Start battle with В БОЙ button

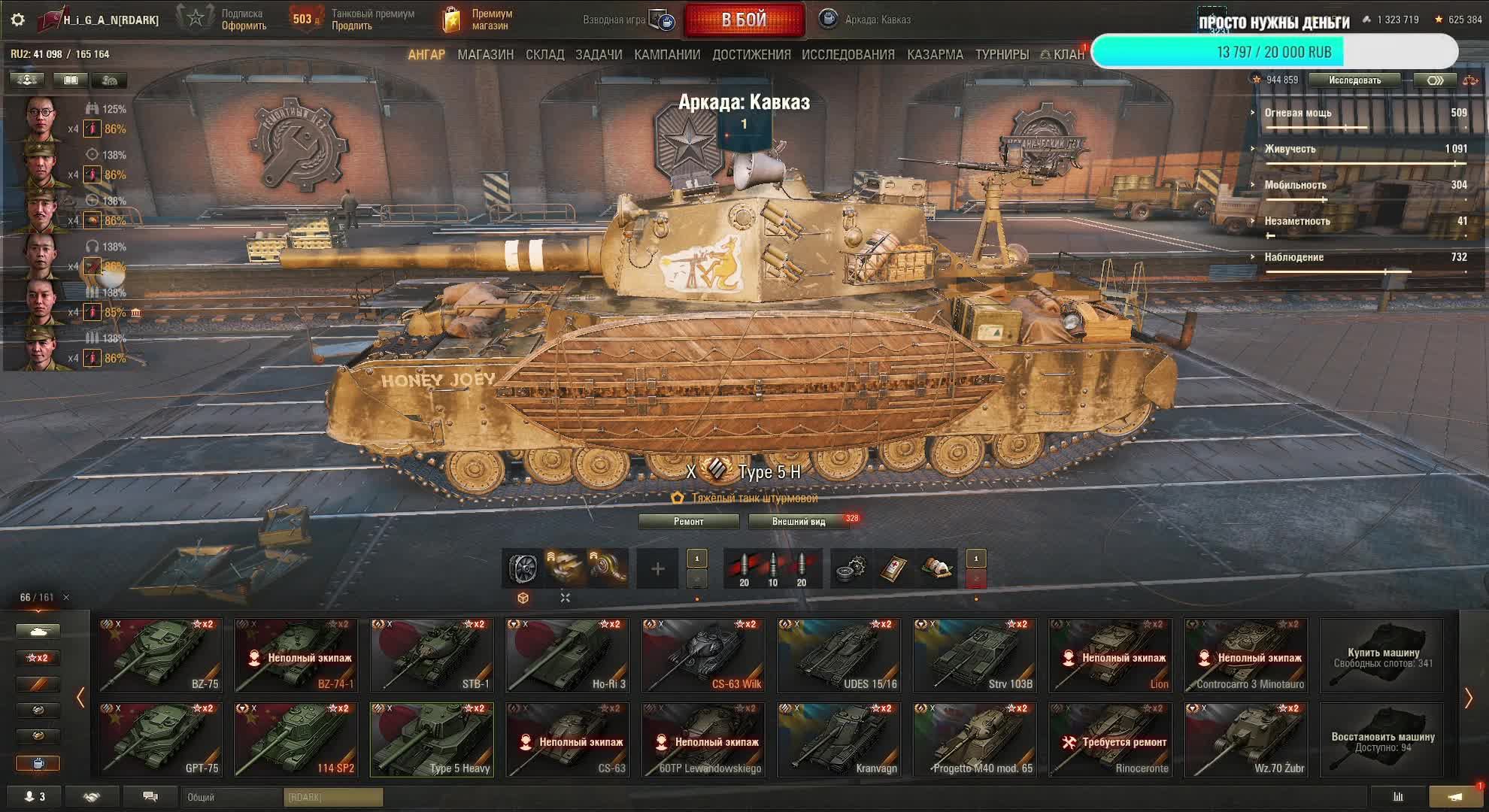[x=744, y=20]
